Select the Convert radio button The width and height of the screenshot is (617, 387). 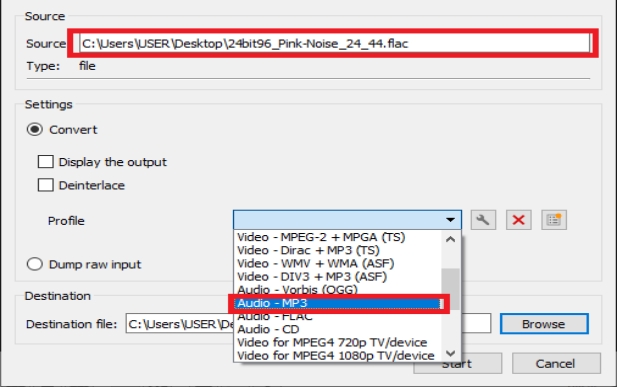(x=35, y=130)
